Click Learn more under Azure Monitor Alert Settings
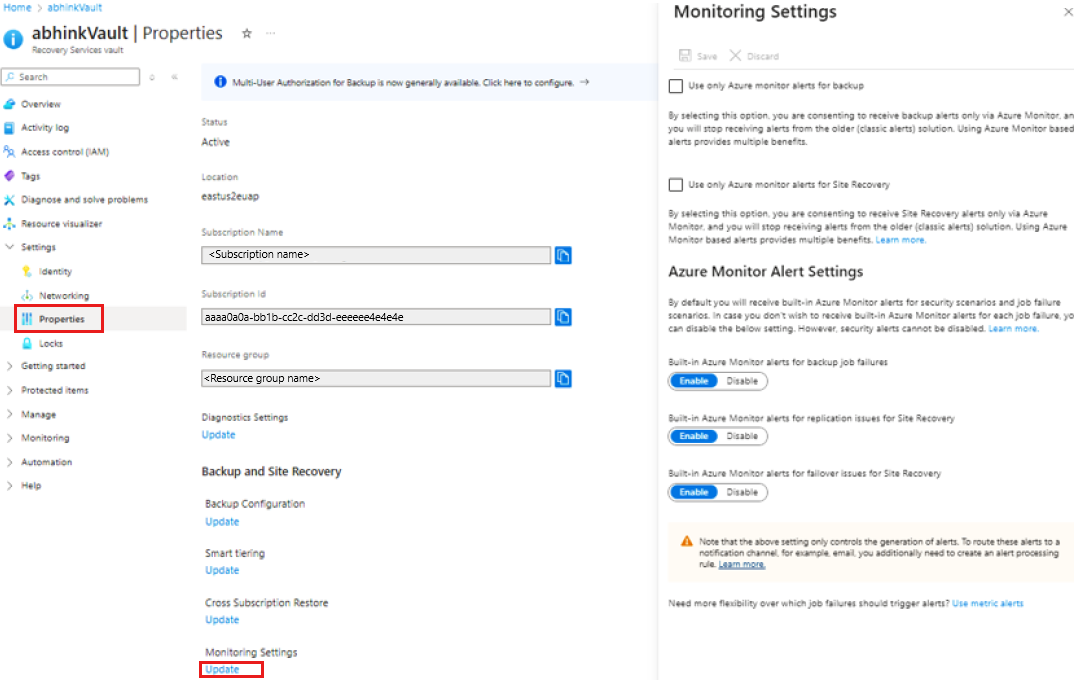Screen dimensions: 1074x680 (1013, 329)
